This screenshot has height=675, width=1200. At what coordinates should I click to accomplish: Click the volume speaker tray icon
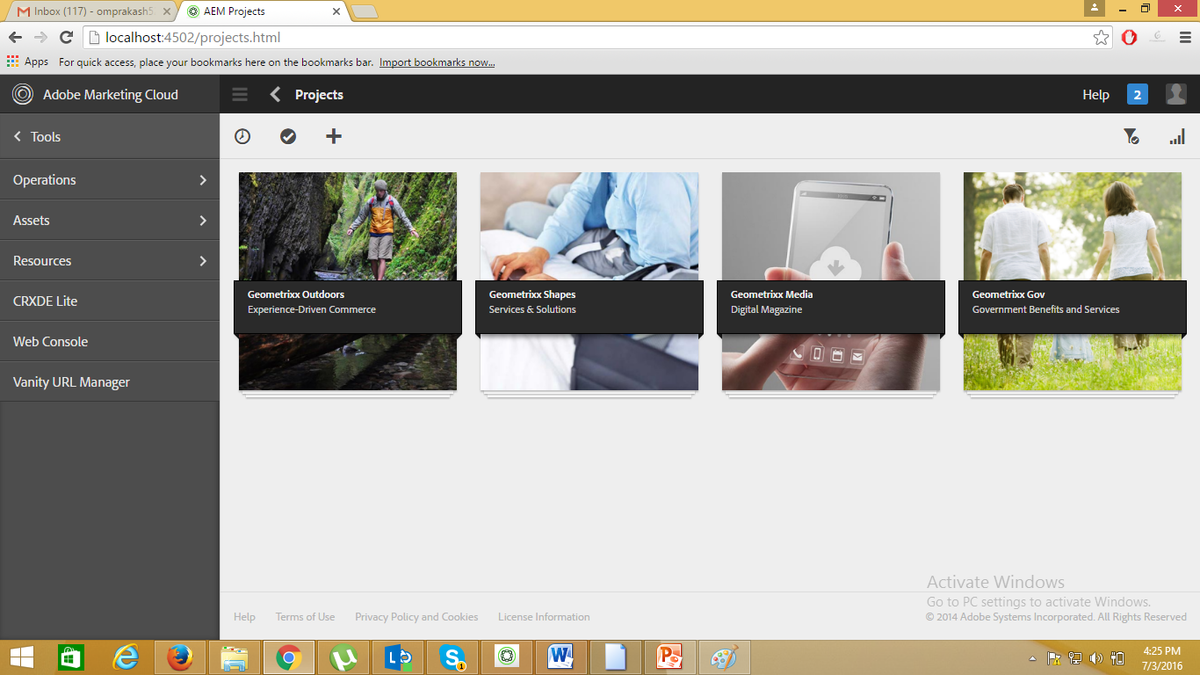[1097, 658]
